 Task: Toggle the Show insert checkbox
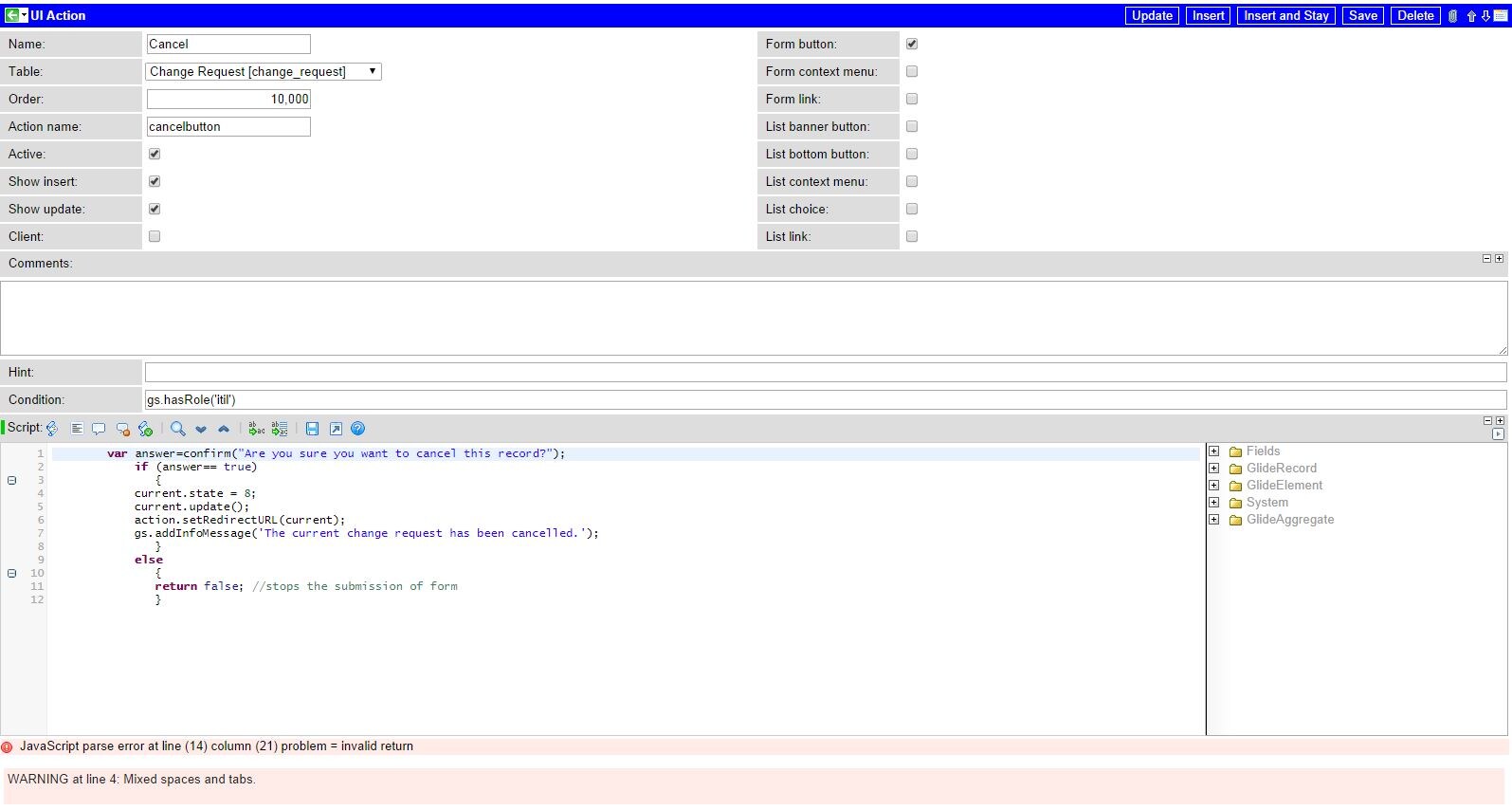pyautogui.click(x=155, y=181)
